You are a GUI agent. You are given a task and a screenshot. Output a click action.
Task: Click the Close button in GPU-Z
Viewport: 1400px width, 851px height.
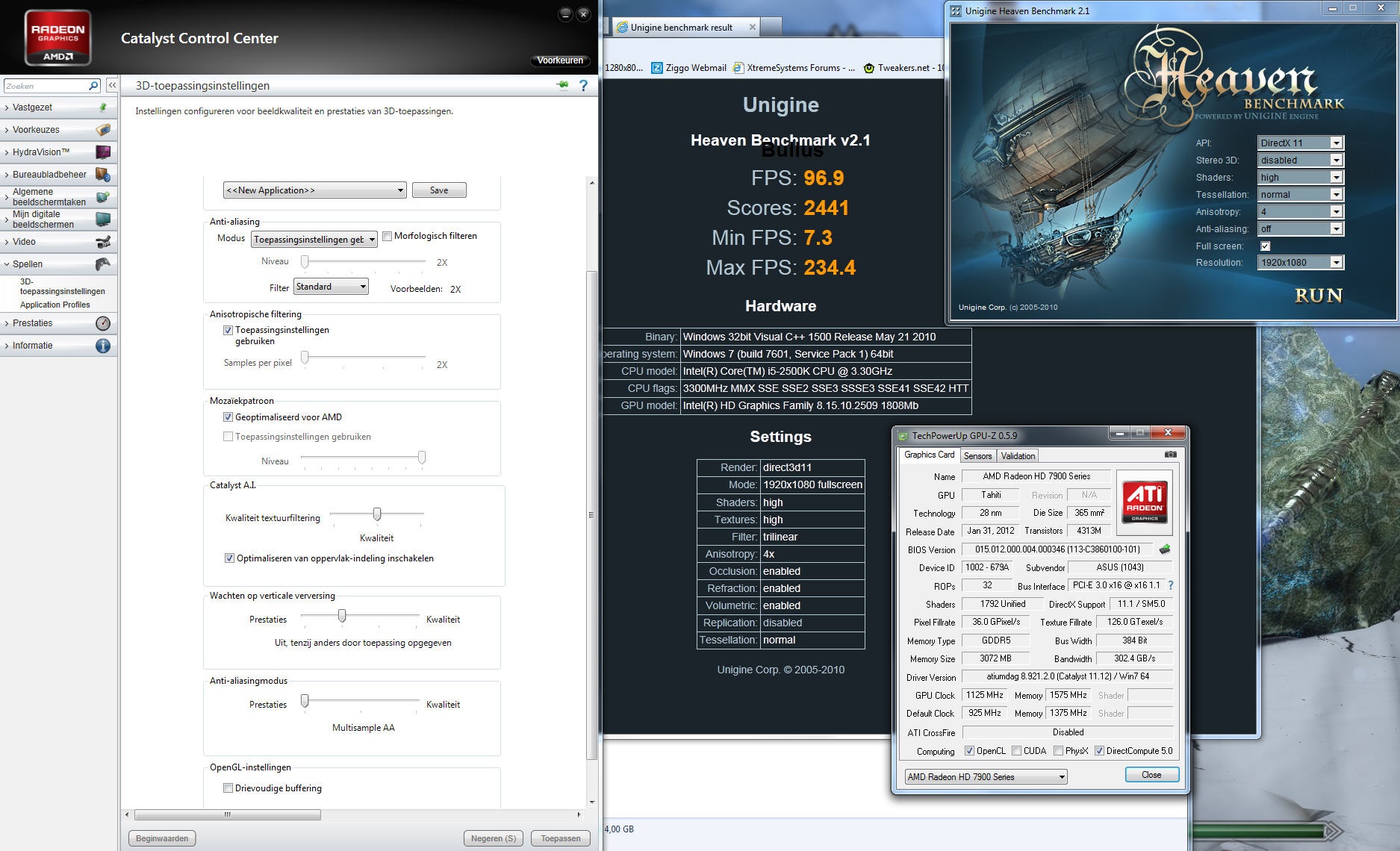[1151, 775]
